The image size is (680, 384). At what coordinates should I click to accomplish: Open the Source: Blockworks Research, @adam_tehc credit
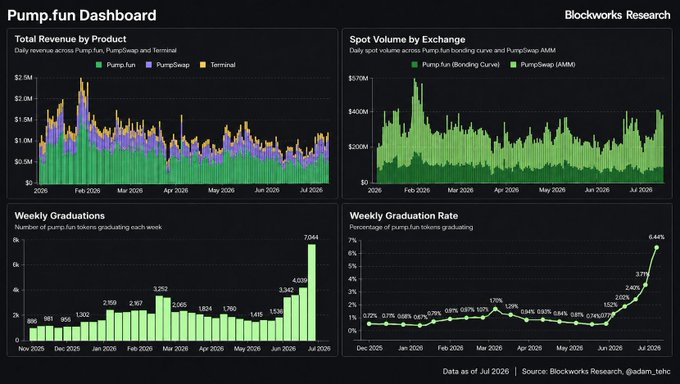pyautogui.click(x=596, y=371)
